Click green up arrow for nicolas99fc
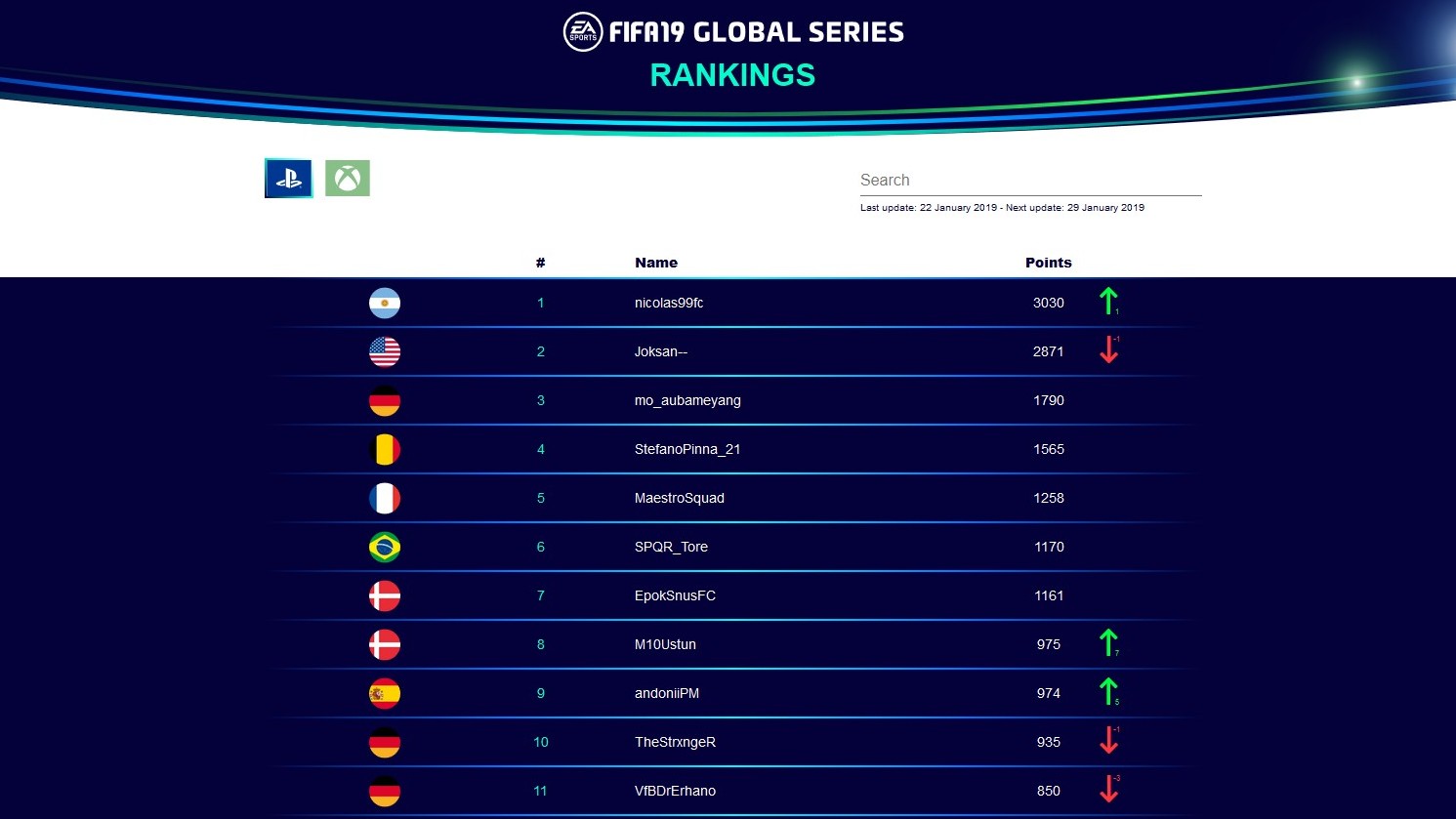 [x=1108, y=301]
